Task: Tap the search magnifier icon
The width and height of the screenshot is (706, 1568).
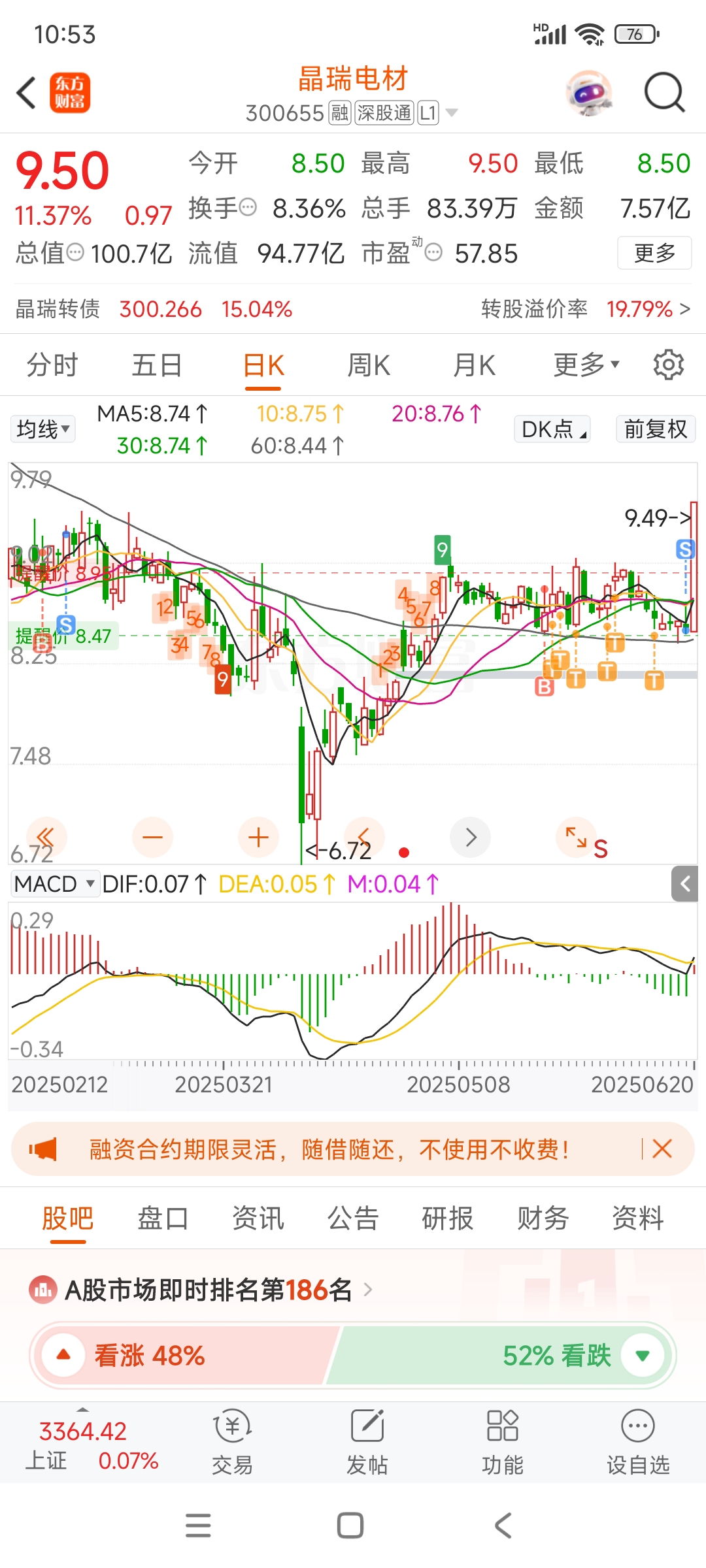Action: click(664, 93)
